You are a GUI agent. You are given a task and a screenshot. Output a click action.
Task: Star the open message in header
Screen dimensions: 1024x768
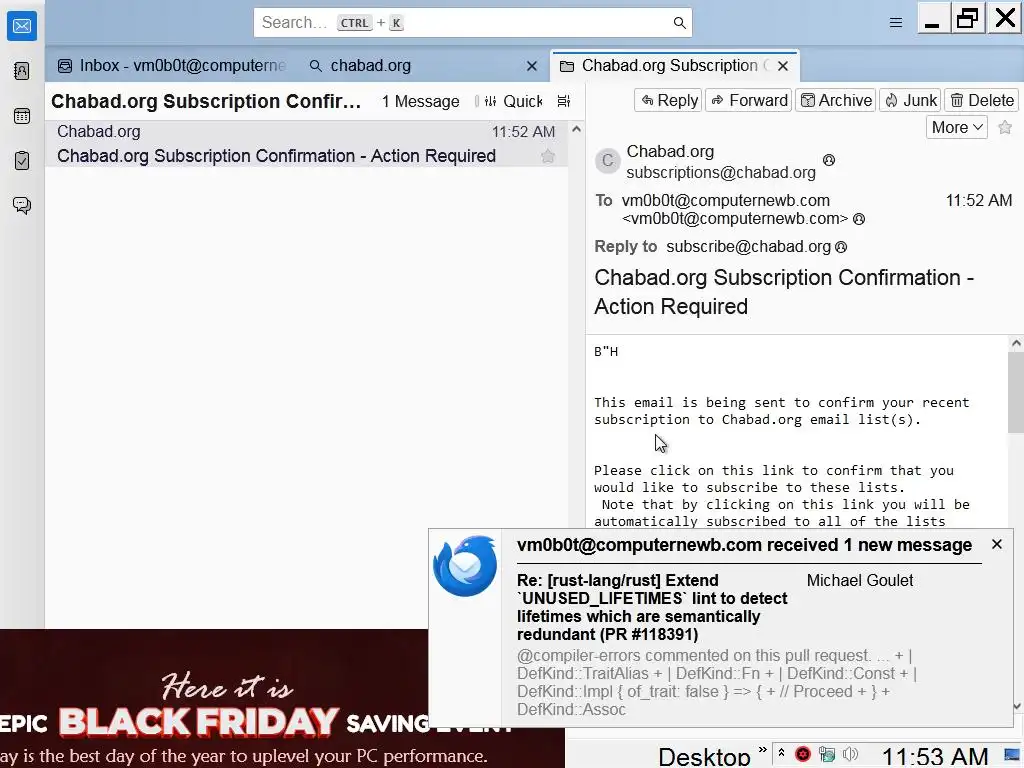(1005, 127)
